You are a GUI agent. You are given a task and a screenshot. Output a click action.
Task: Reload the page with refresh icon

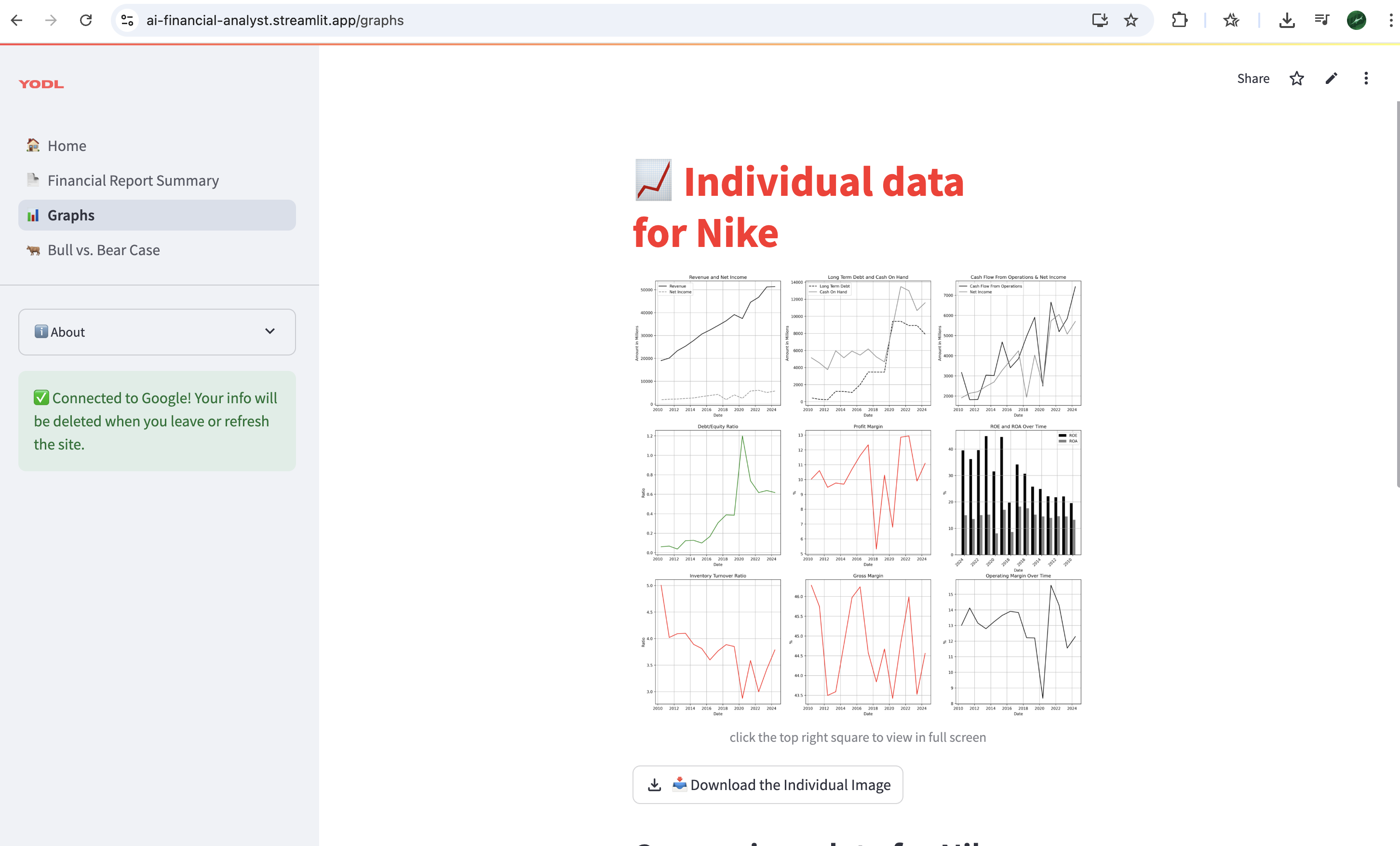click(86, 20)
